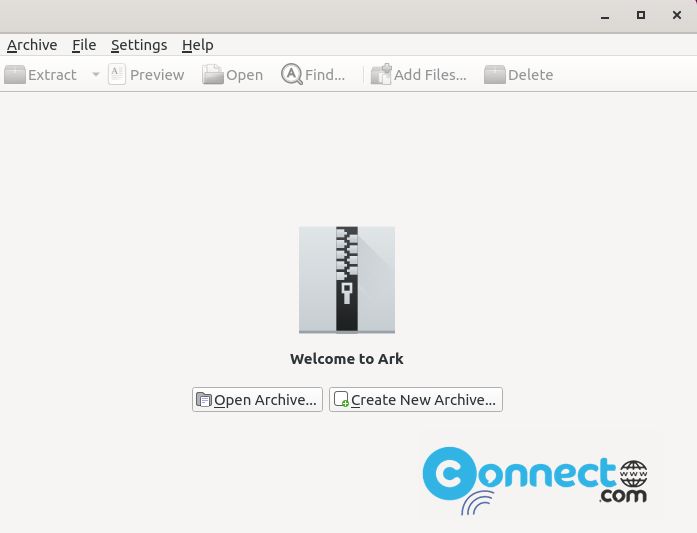Click the Delete toolbar icon
This screenshot has width=697, height=533.
[x=494, y=75]
